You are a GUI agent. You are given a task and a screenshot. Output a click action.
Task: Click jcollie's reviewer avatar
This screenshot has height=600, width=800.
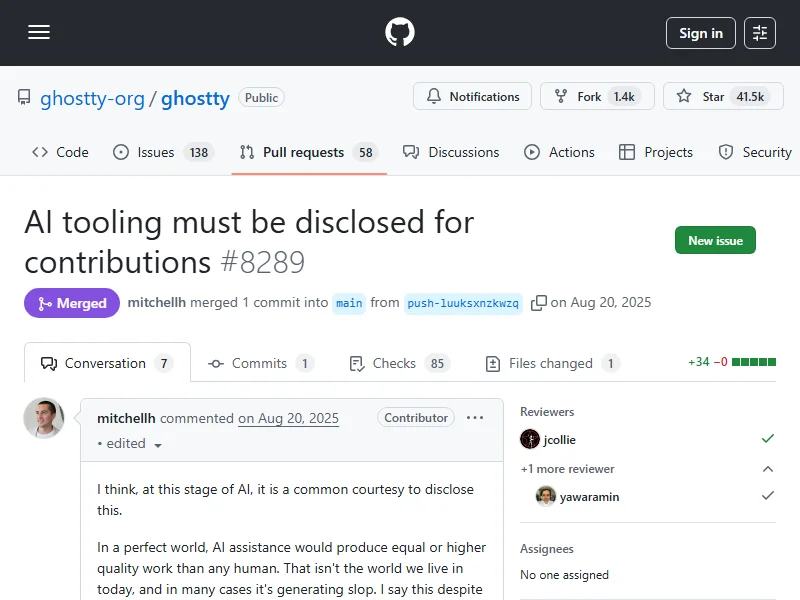point(530,439)
